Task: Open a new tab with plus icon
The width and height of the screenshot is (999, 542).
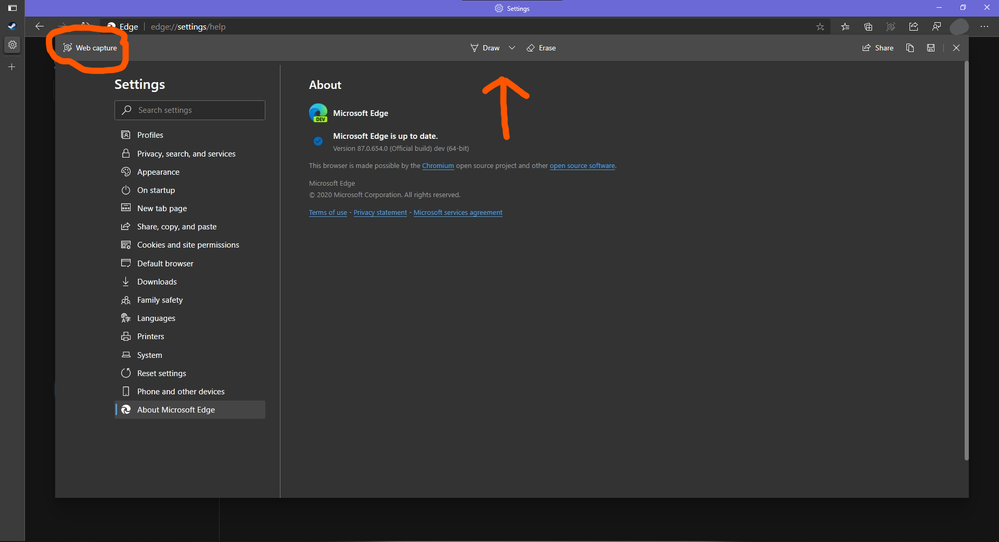Action: point(11,67)
